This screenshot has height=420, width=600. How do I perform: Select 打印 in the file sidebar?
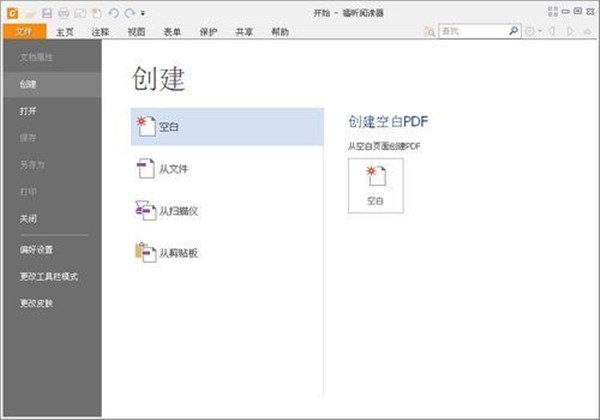pos(28,192)
